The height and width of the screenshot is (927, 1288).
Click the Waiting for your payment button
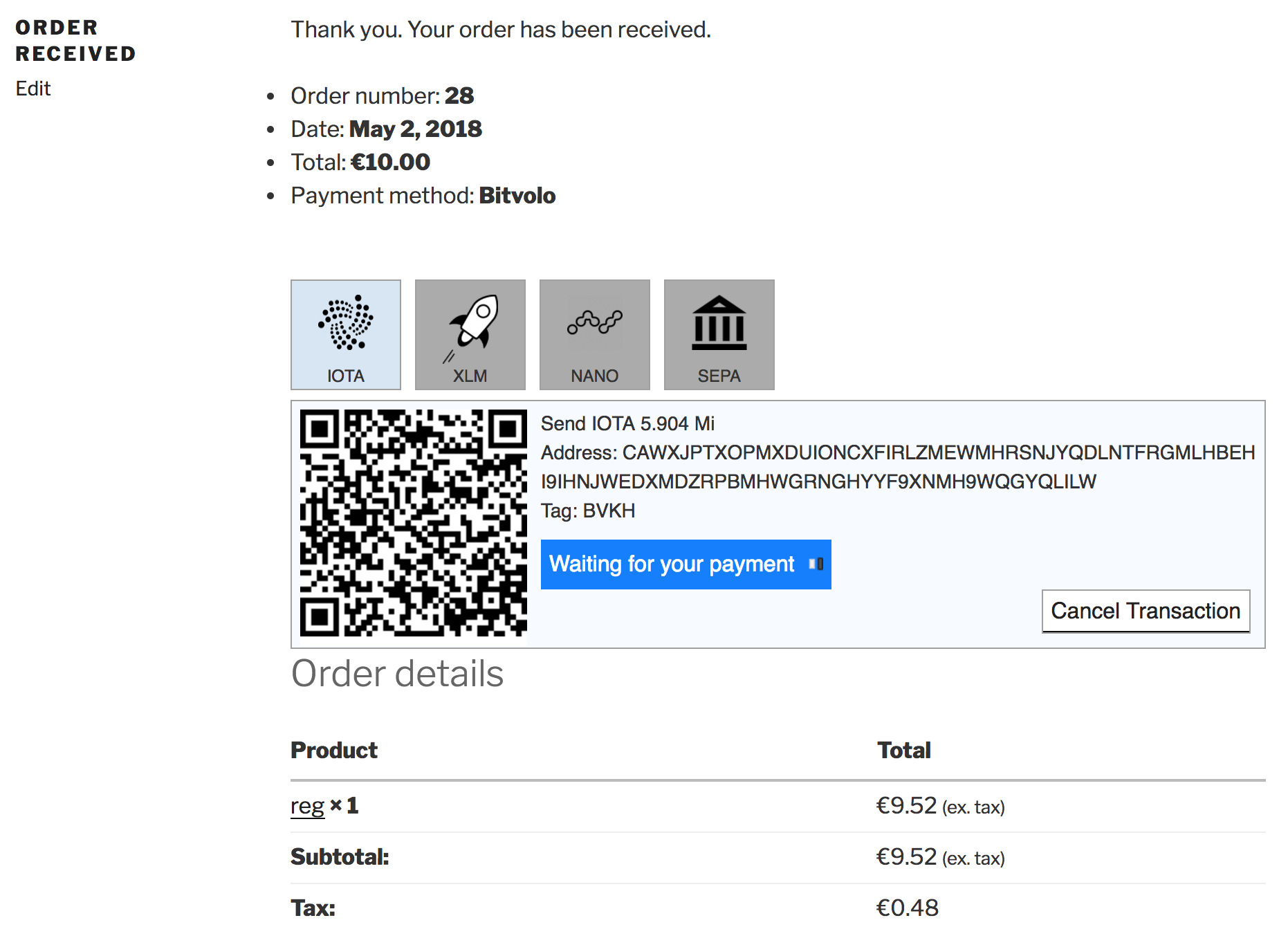pos(686,565)
